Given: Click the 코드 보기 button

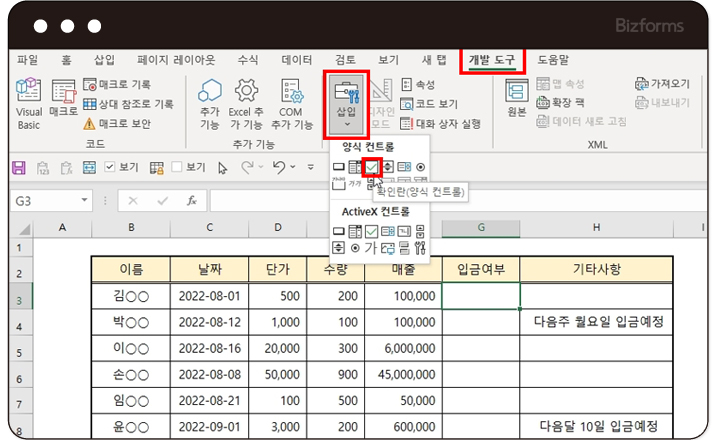Looking at the screenshot, I should pos(429,104).
